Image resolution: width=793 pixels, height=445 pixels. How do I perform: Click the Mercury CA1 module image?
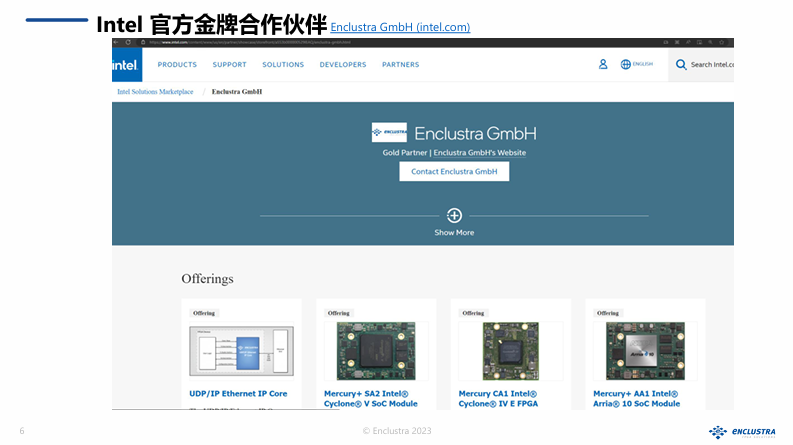pyautogui.click(x=511, y=351)
